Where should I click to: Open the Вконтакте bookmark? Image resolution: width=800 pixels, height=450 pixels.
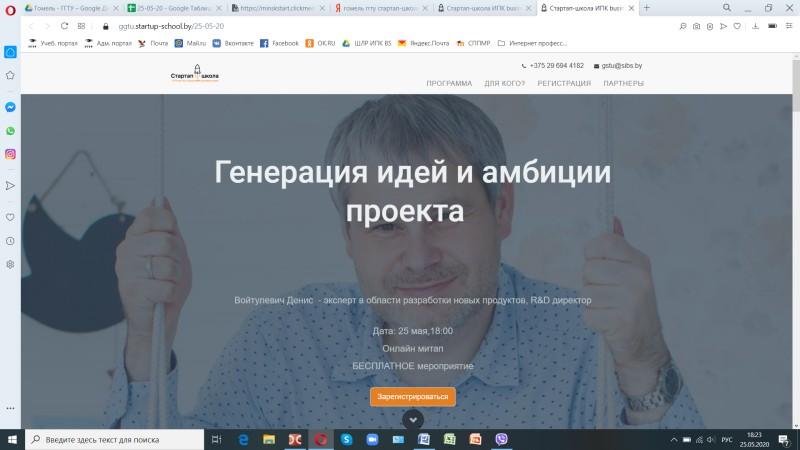click(x=233, y=43)
